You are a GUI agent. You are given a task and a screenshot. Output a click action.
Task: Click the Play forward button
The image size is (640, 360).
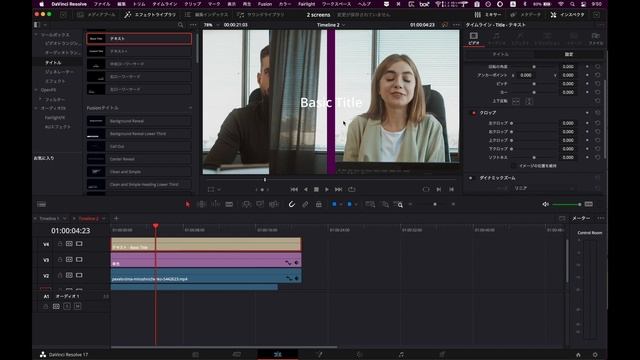coord(327,189)
